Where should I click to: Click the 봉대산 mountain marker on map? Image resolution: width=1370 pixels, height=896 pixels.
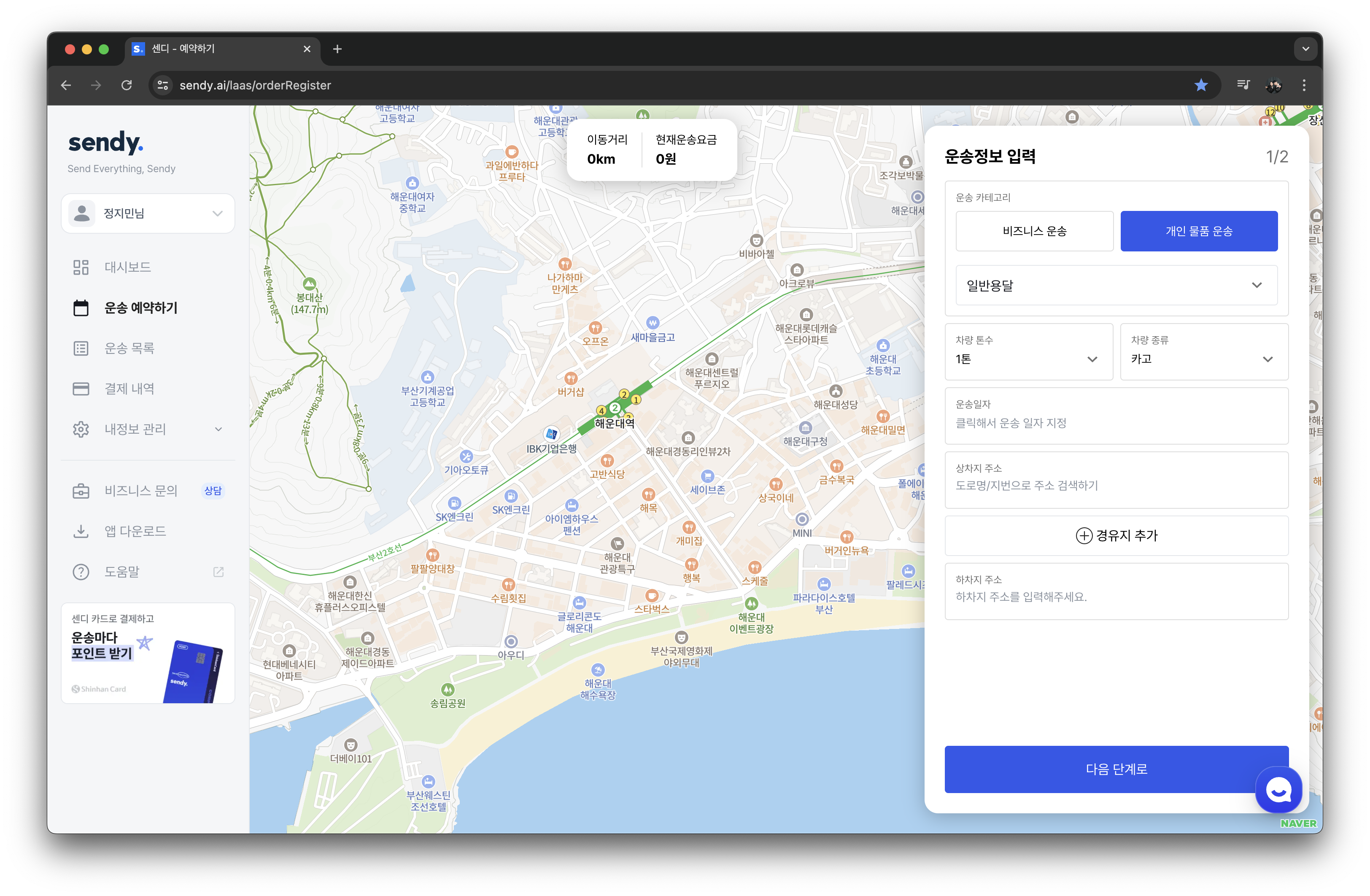click(310, 283)
